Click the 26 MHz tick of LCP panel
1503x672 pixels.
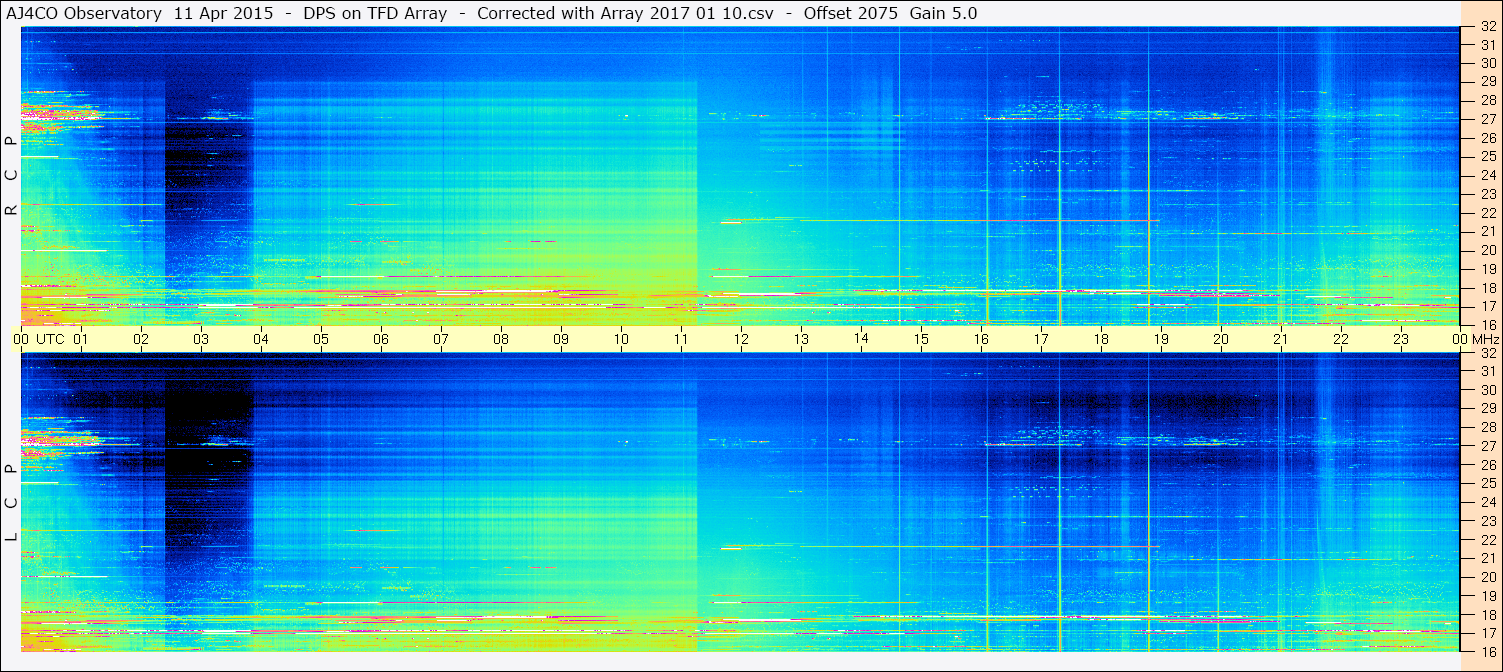[1487, 465]
